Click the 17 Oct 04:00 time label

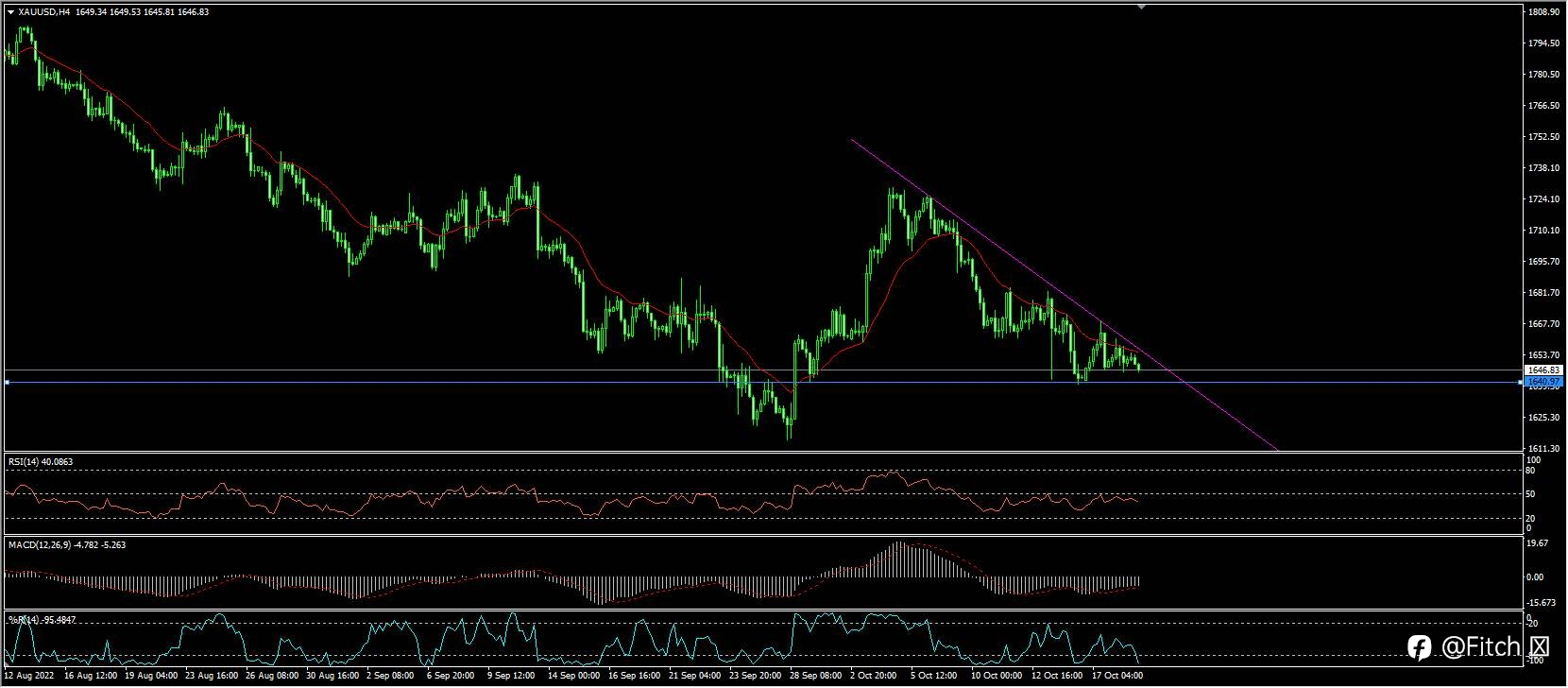pyautogui.click(x=1118, y=677)
